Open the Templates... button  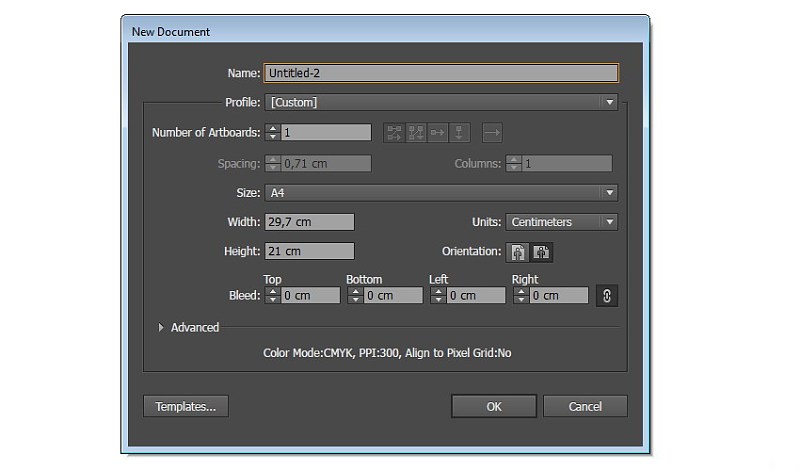tap(186, 406)
